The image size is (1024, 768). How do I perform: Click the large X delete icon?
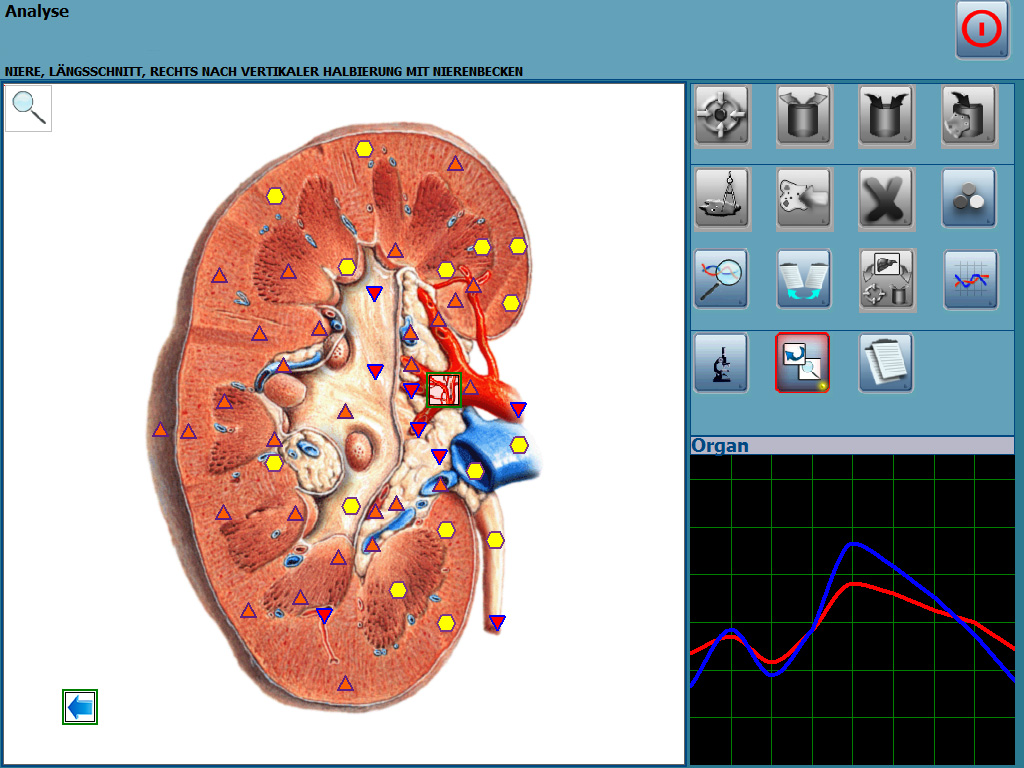click(886, 198)
